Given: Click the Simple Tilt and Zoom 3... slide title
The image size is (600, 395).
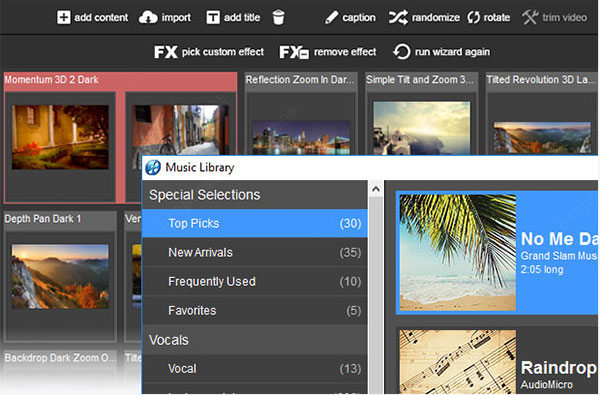Looking at the screenshot, I should [420, 80].
